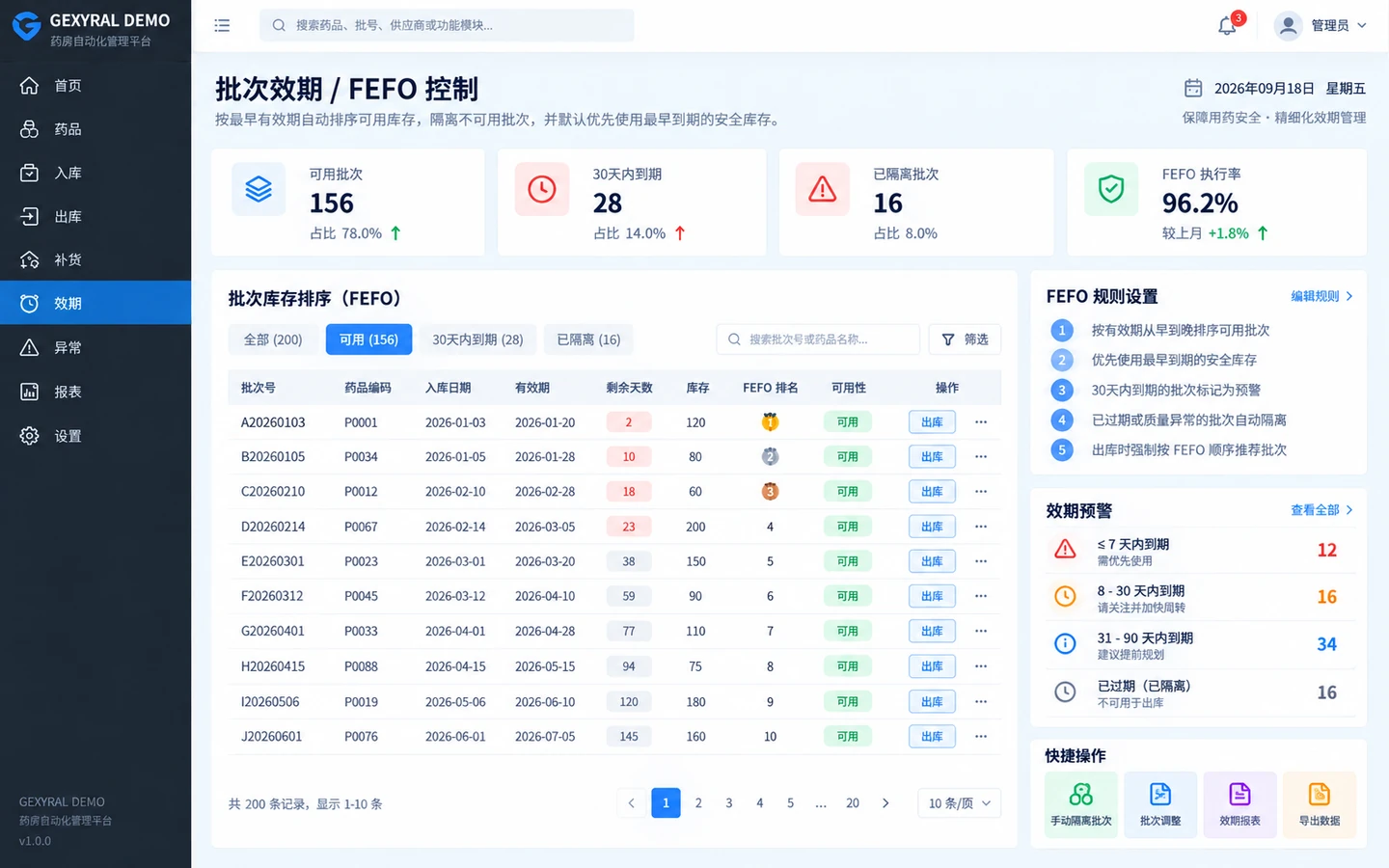Image resolution: width=1389 pixels, height=868 pixels.
Task: Expand the pagination ellipsis pages
Action: 821,803
